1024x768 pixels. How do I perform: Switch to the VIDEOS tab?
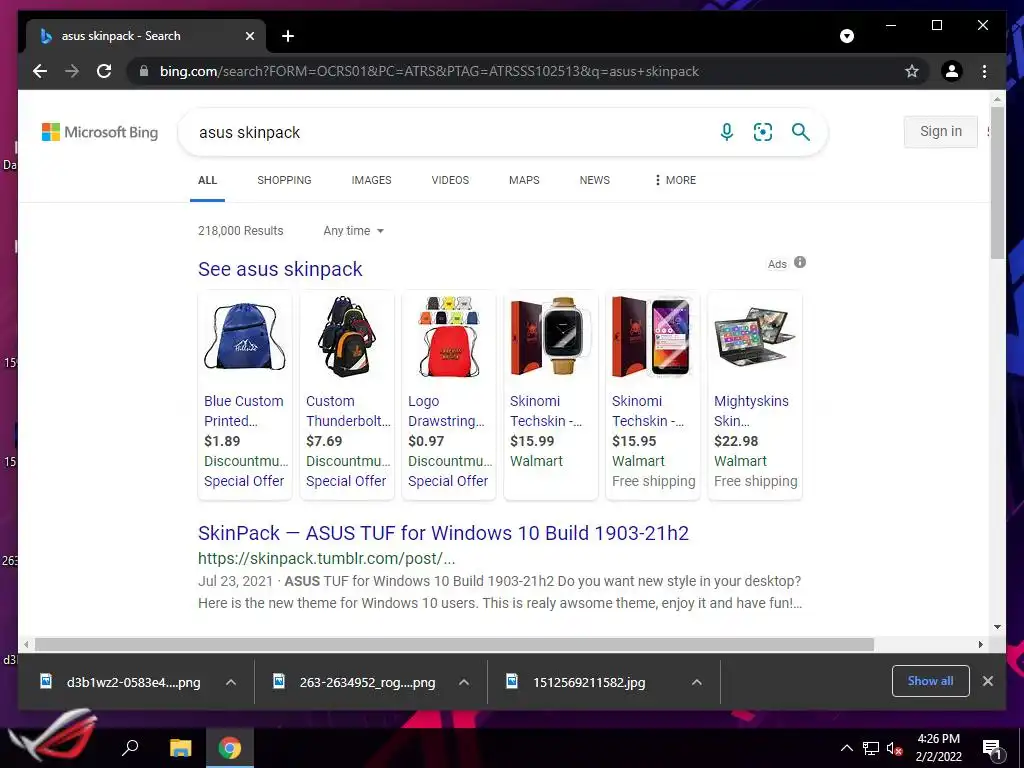click(450, 180)
